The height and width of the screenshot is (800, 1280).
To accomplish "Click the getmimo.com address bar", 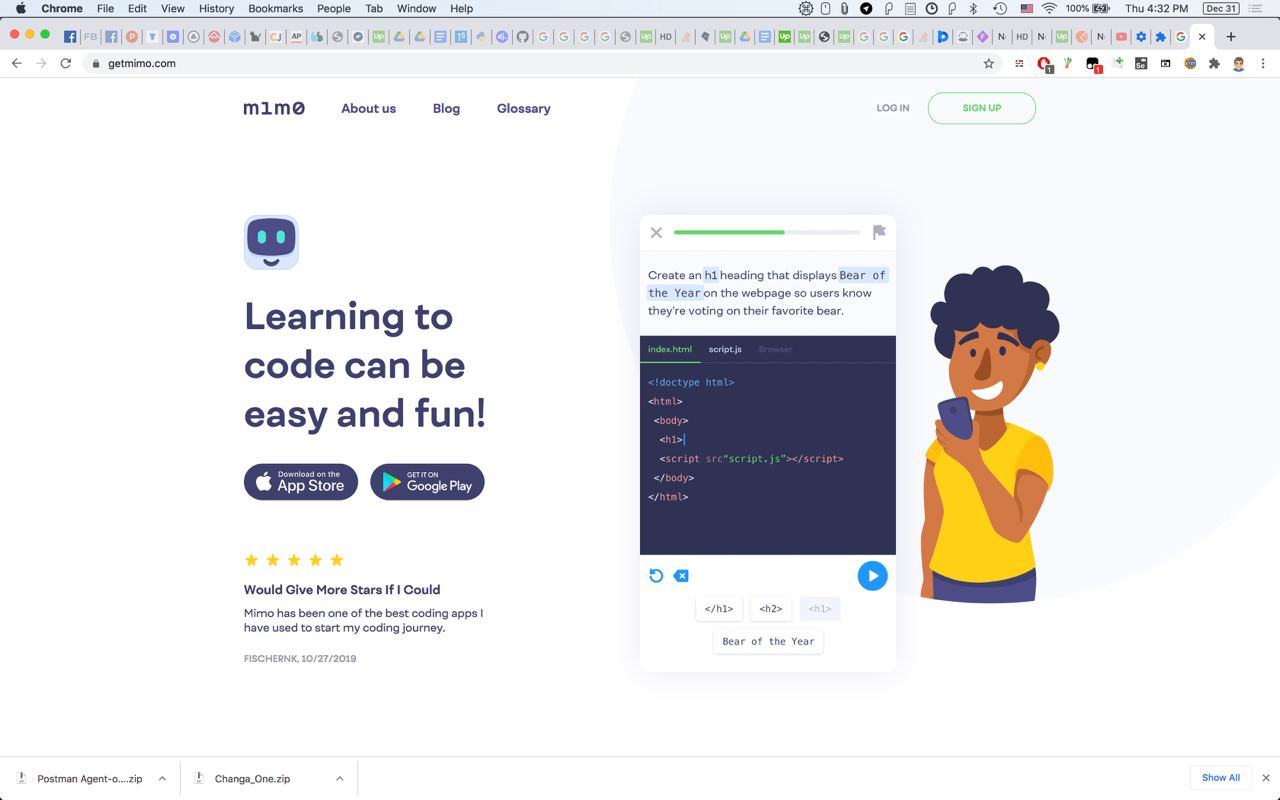I will point(540,63).
